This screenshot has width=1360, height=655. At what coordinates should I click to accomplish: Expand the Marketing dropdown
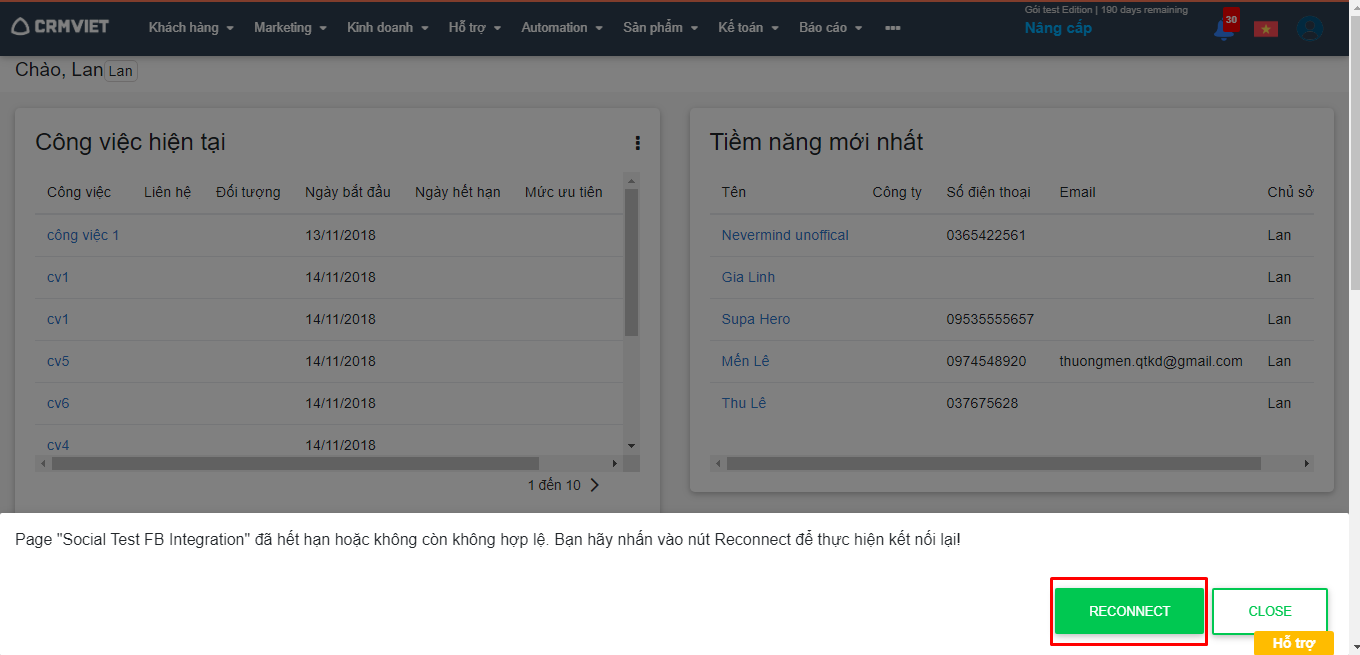tap(290, 28)
